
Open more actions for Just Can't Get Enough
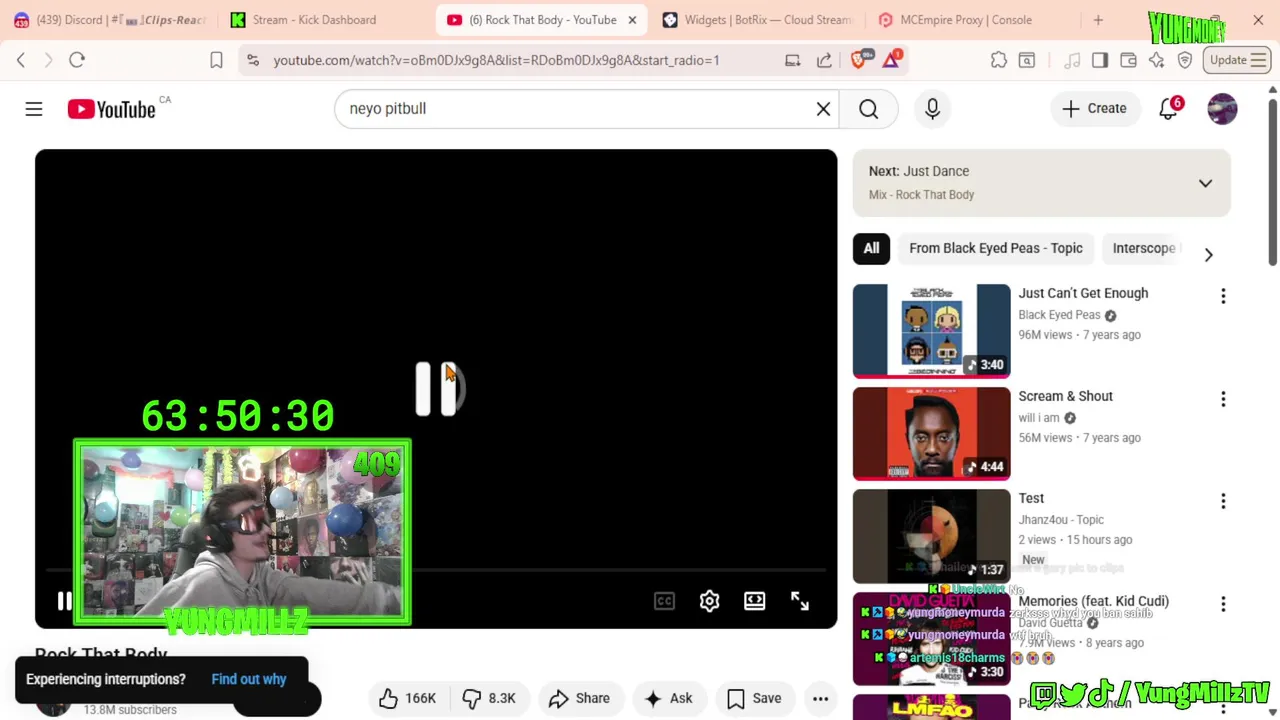coord(1223,296)
